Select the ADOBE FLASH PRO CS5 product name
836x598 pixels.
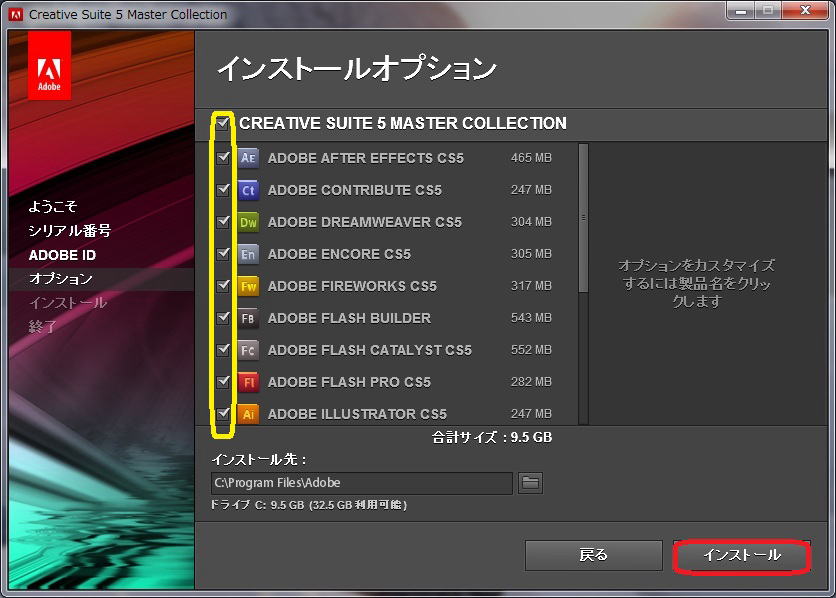tap(349, 382)
